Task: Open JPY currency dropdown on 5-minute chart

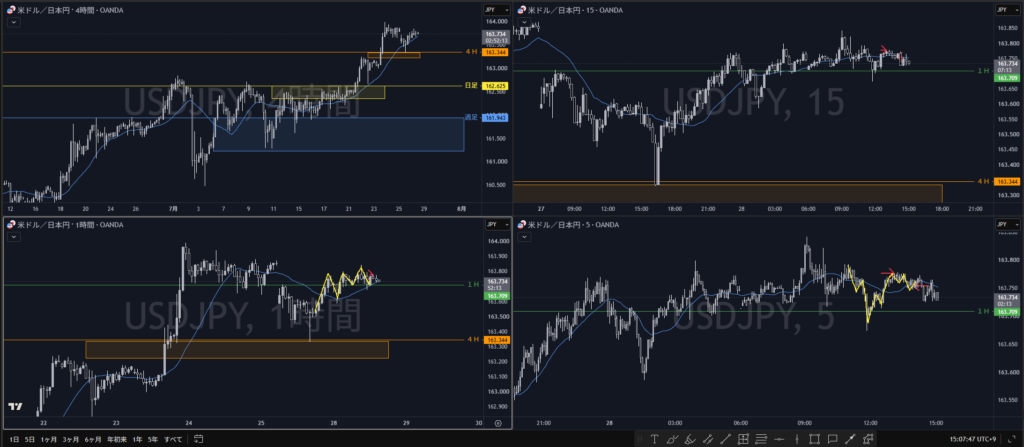Action: point(1007,224)
